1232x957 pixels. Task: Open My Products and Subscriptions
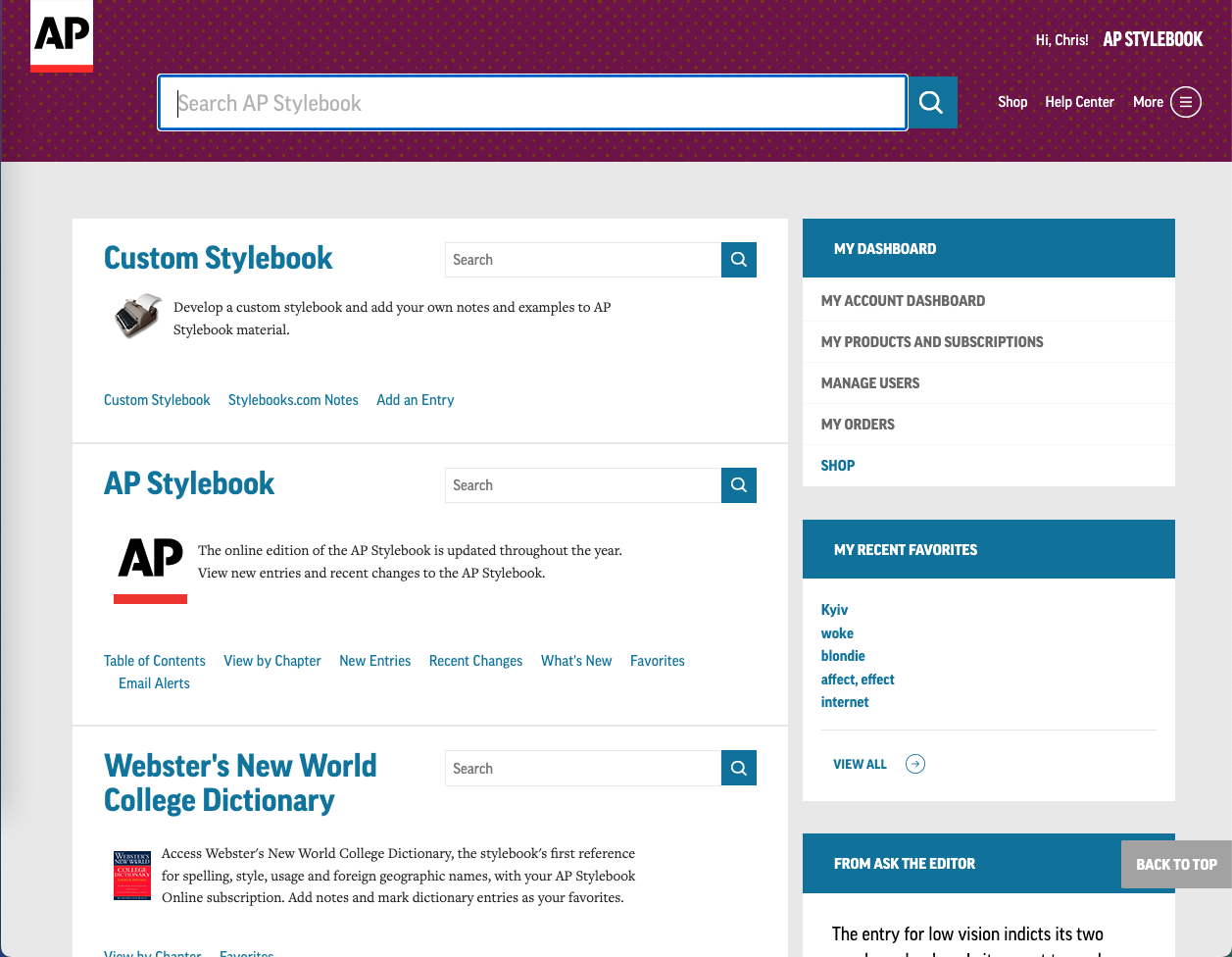coord(932,341)
